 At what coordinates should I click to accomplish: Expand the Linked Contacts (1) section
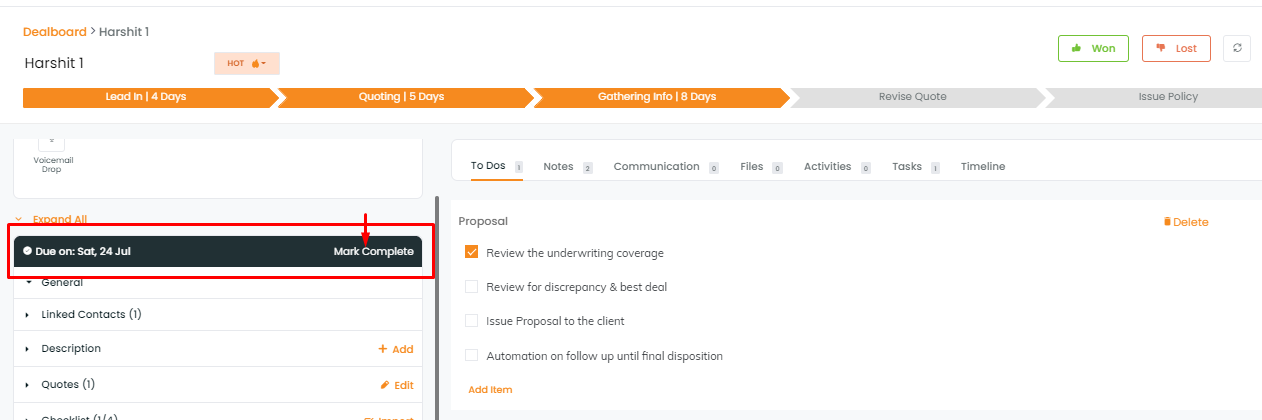pos(216,314)
